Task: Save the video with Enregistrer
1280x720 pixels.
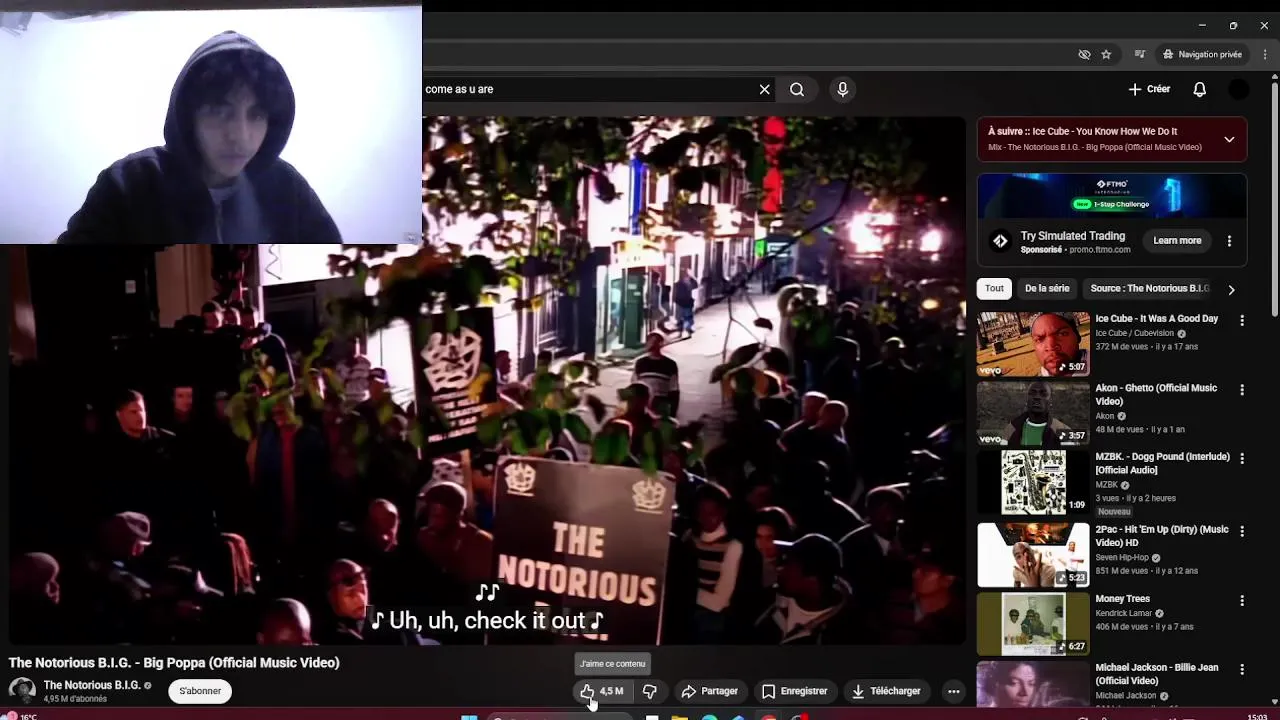Action: (794, 691)
